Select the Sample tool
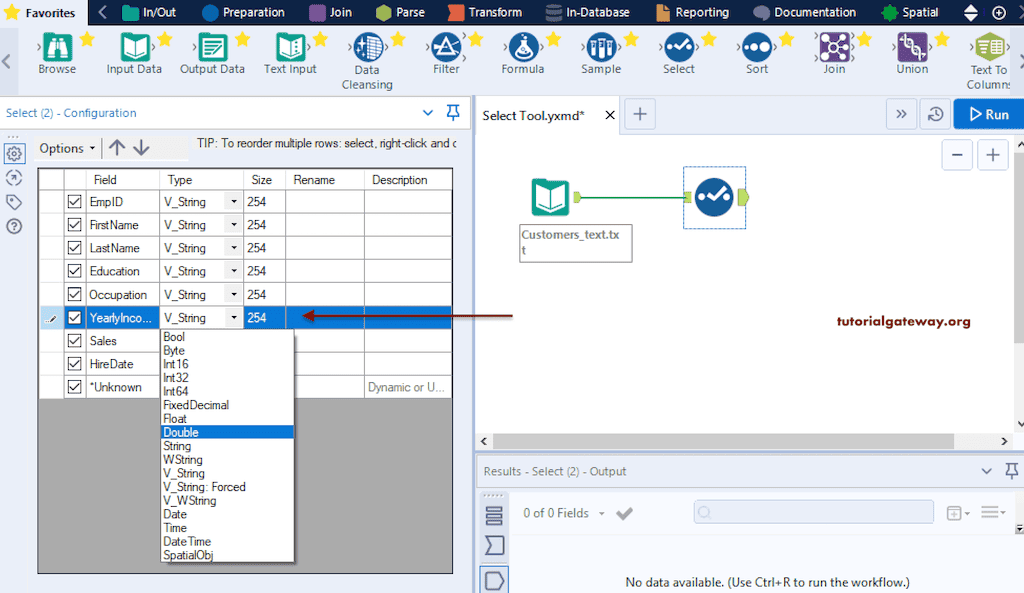The width and height of the screenshot is (1024, 593). pos(601,47)
